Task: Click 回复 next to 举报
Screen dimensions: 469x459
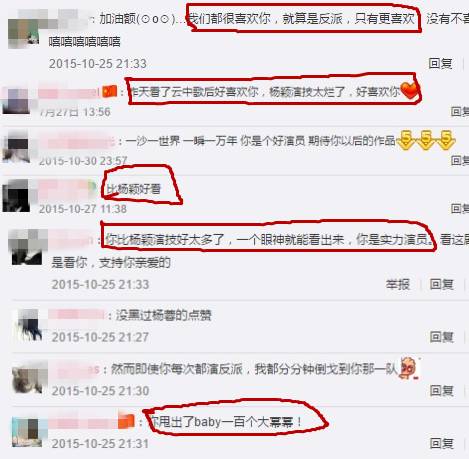Action: click(441, 284)
